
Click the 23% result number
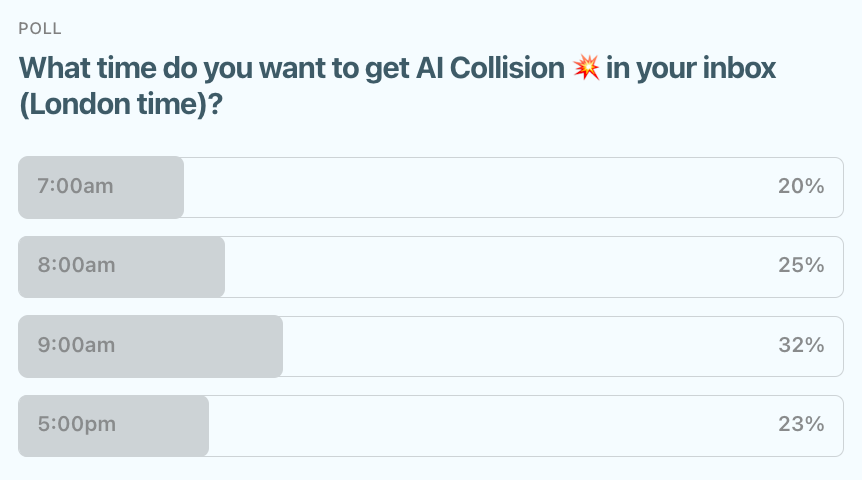(x=801, y=424)
